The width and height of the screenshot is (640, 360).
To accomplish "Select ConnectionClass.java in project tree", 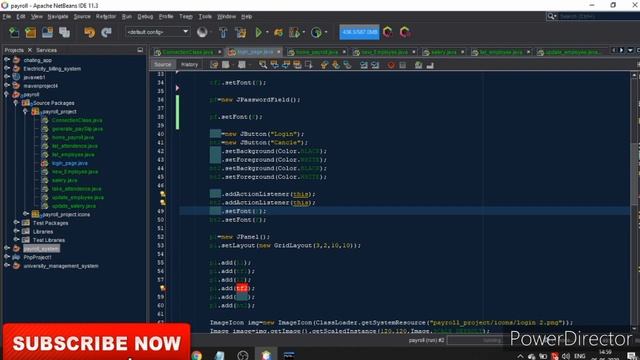I will (x=77, y=120).
